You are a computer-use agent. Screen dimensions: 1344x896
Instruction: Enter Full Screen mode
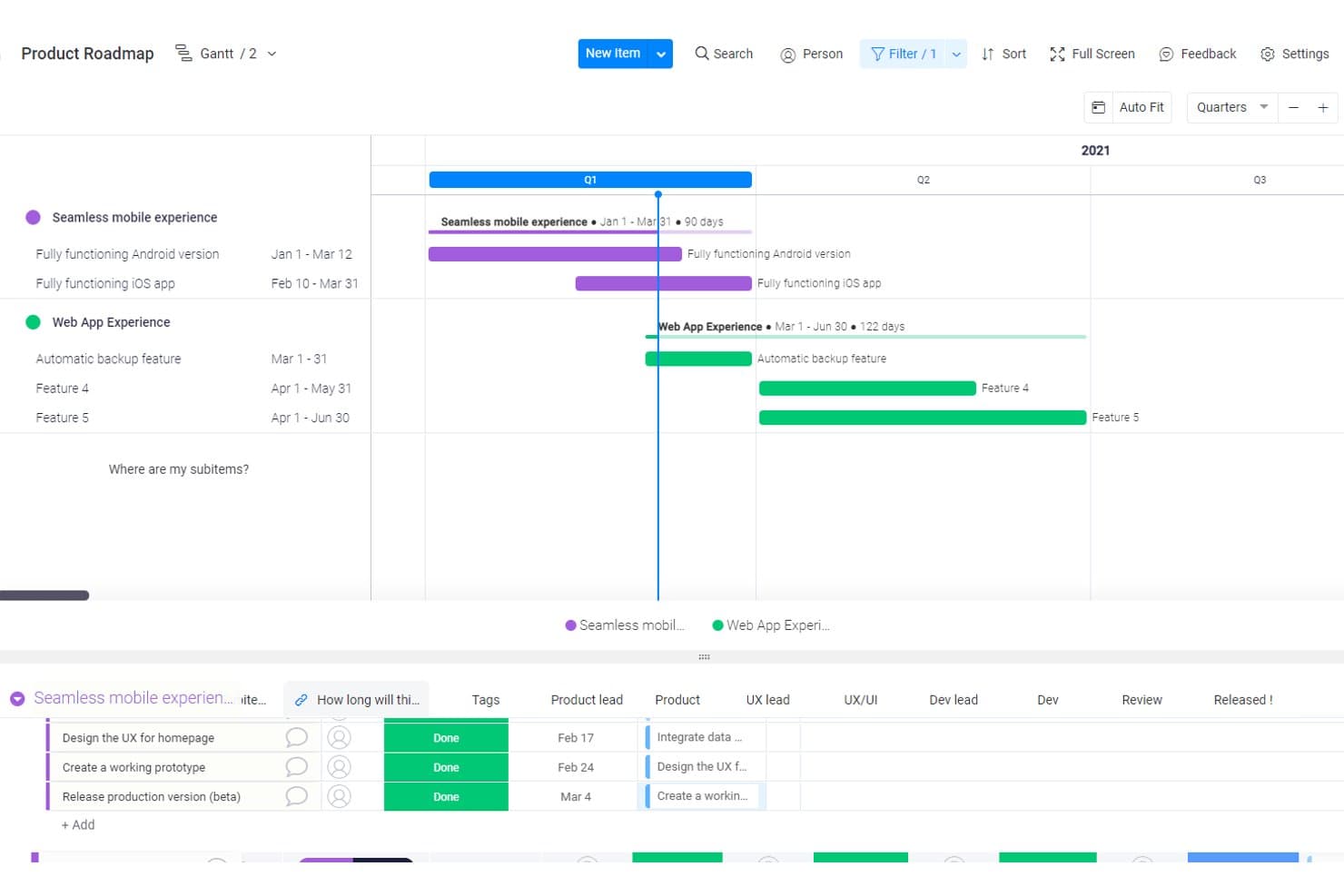[1092, 54]
